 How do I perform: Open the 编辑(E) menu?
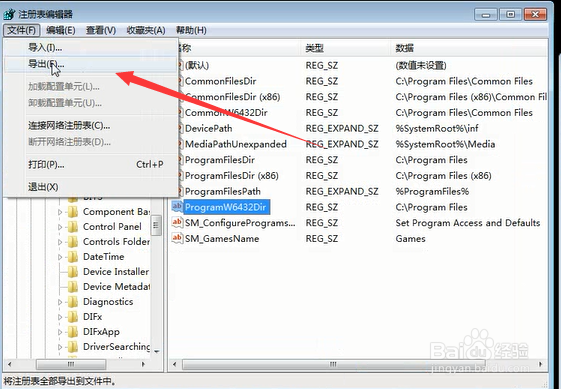coord(61,30)
